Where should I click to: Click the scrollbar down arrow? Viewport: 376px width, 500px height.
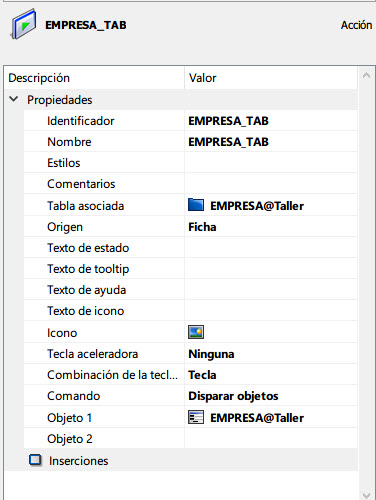366,495
